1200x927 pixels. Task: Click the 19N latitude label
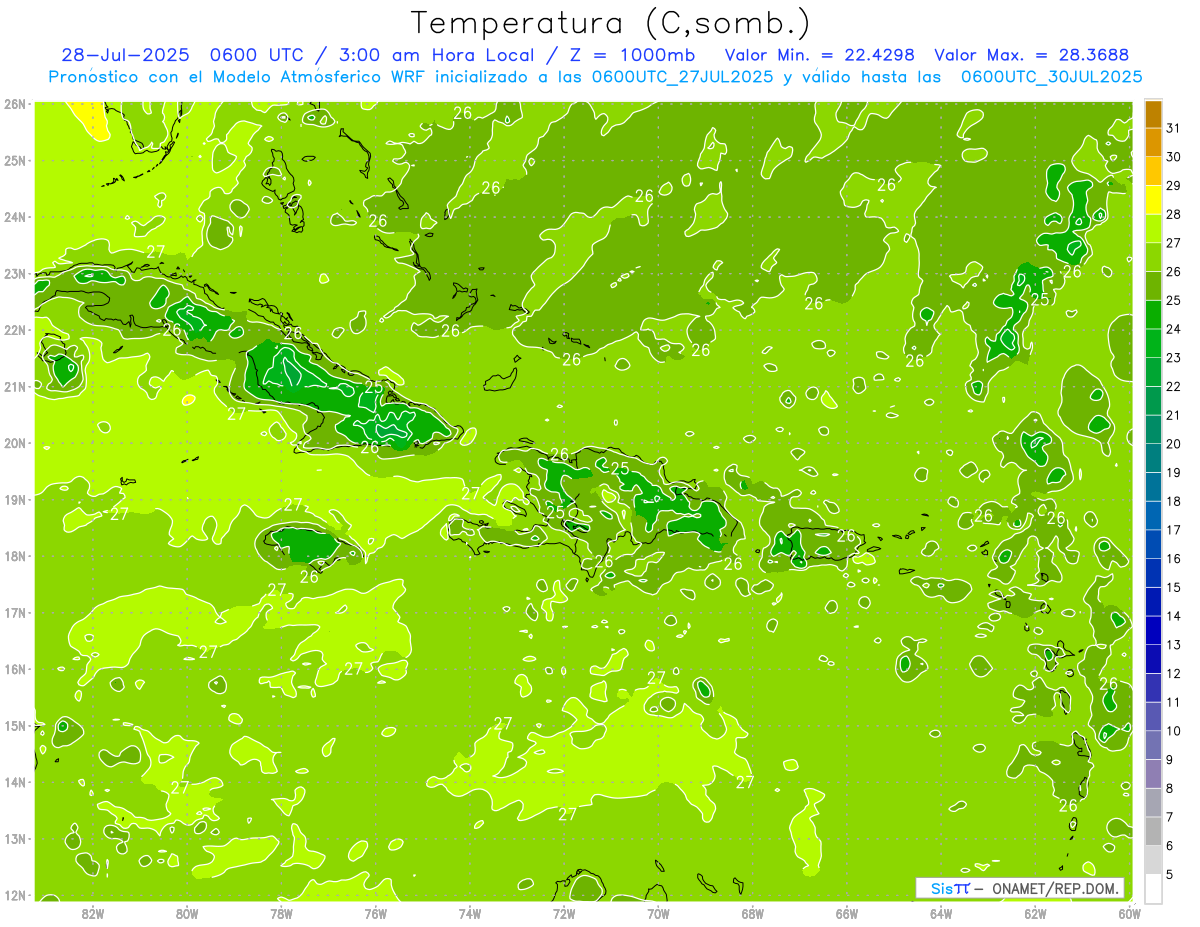pos(15,500)
